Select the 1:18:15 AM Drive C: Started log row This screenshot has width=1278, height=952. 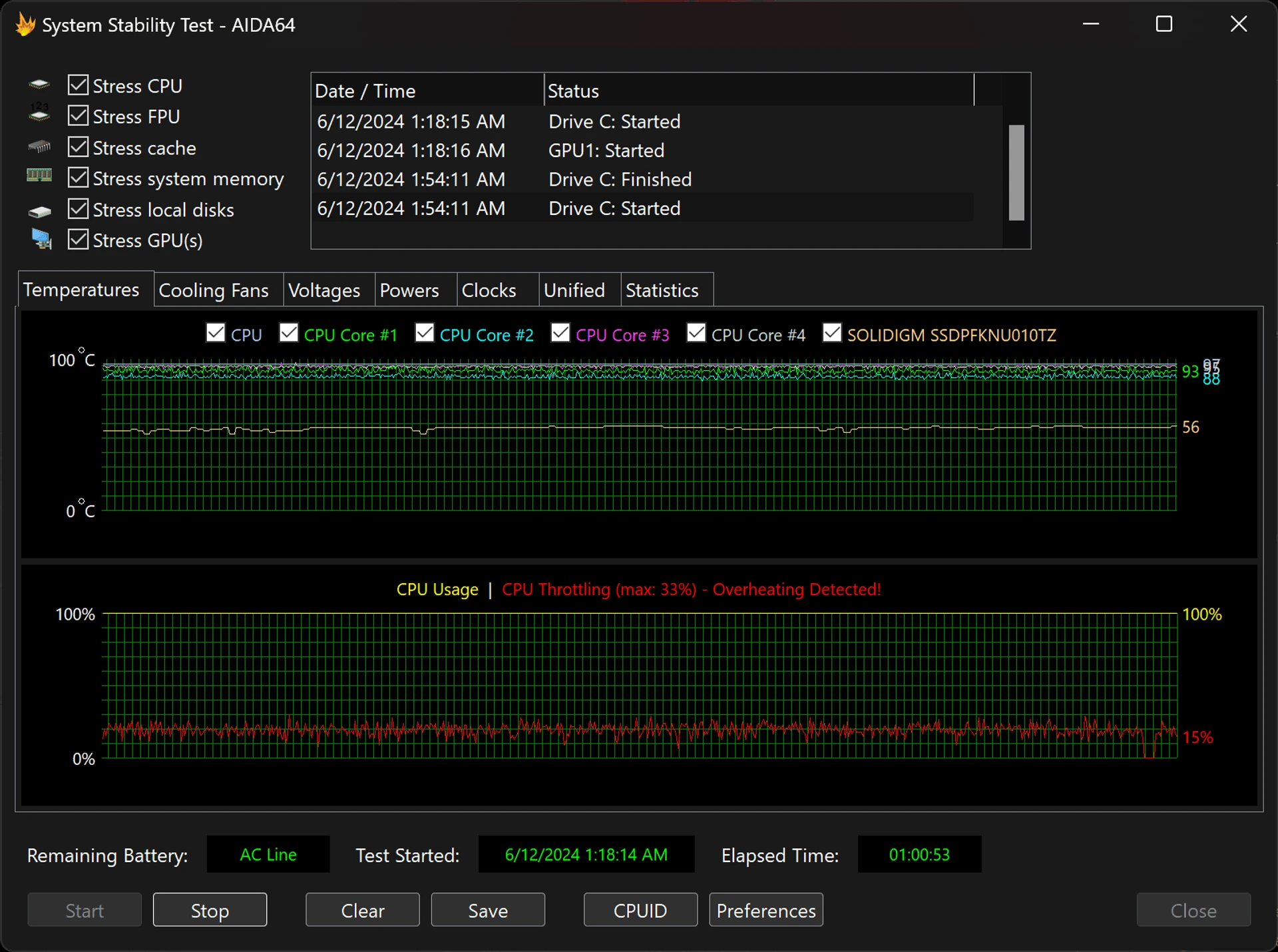(643, 121)
